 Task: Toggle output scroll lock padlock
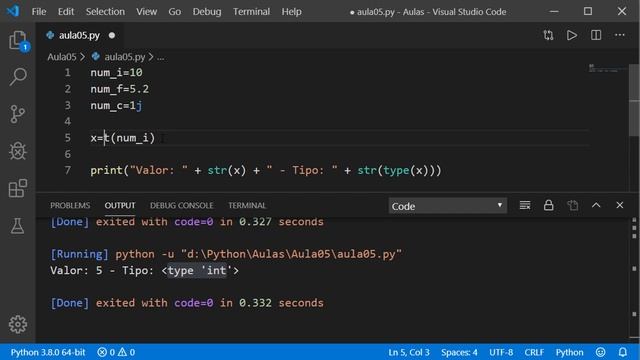click(549, 205)
